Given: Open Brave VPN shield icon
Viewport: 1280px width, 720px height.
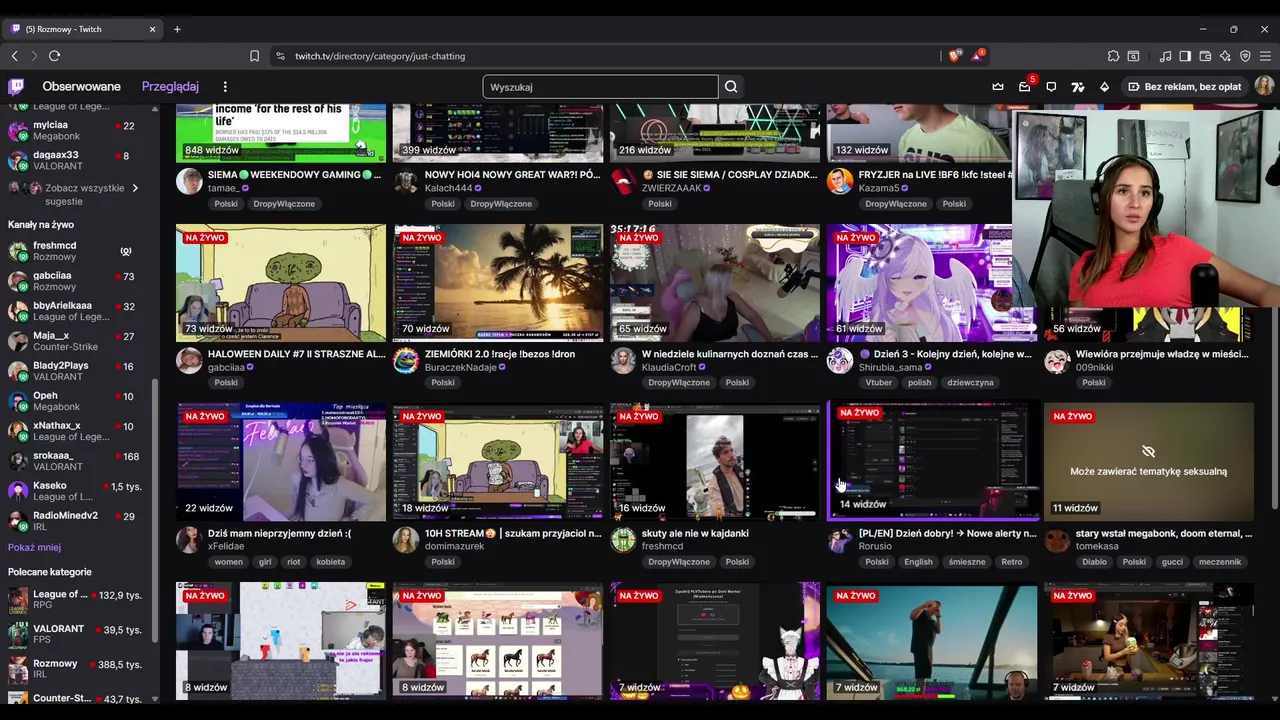Looking at the screenshot, I should [x=1245, y=56].
